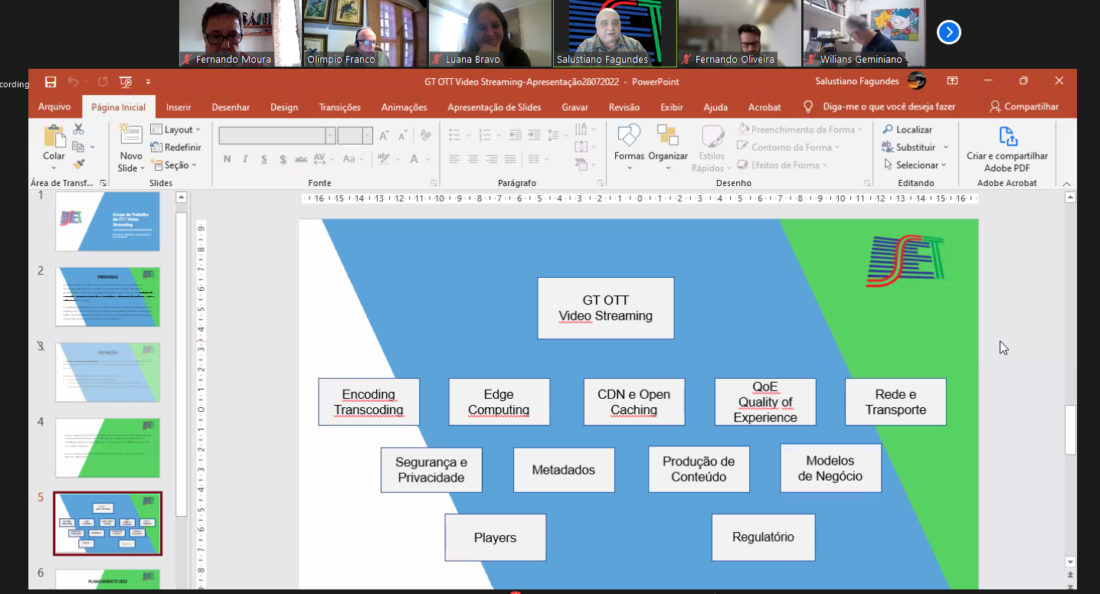Click Criar e compartilhar Adobe PDF
1100x594 pixels.
1007,149
